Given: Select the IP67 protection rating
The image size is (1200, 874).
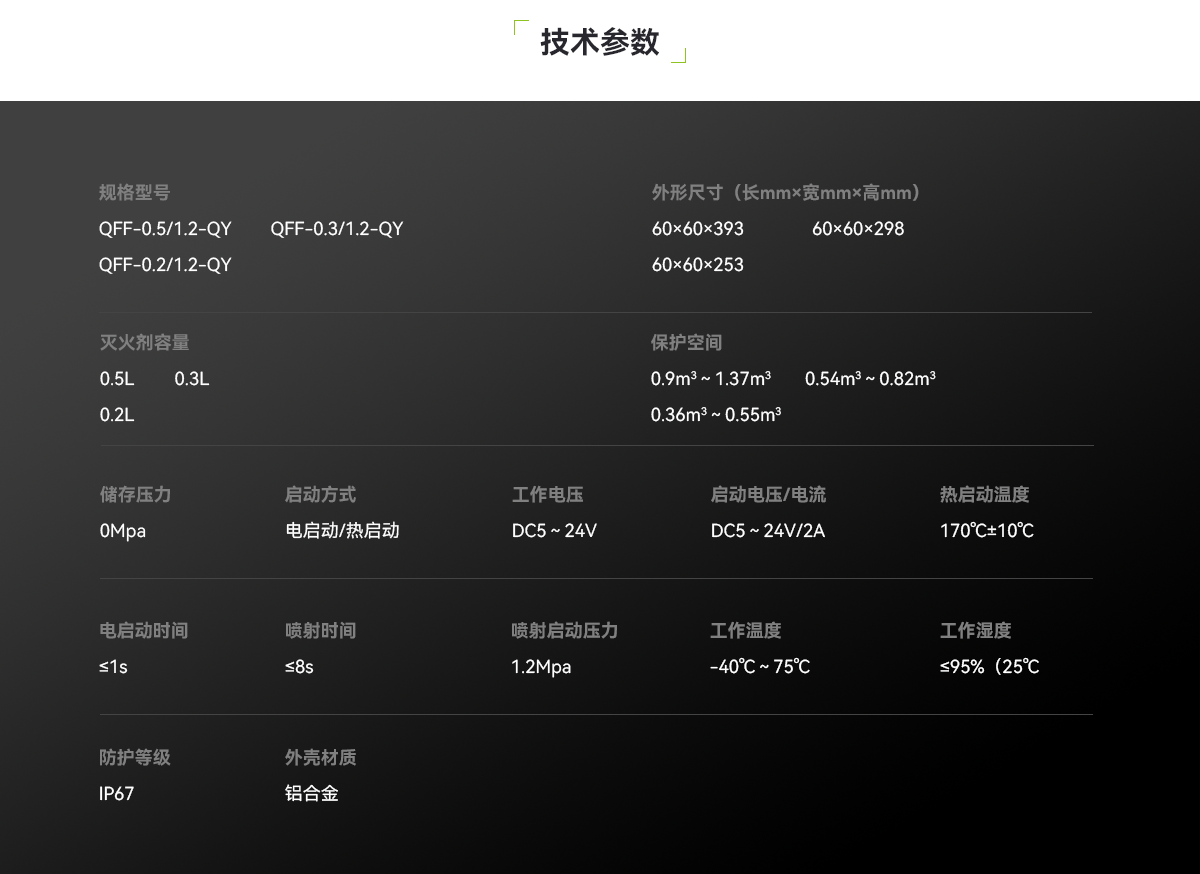Looking at the screenshot, I should (117, 793).
